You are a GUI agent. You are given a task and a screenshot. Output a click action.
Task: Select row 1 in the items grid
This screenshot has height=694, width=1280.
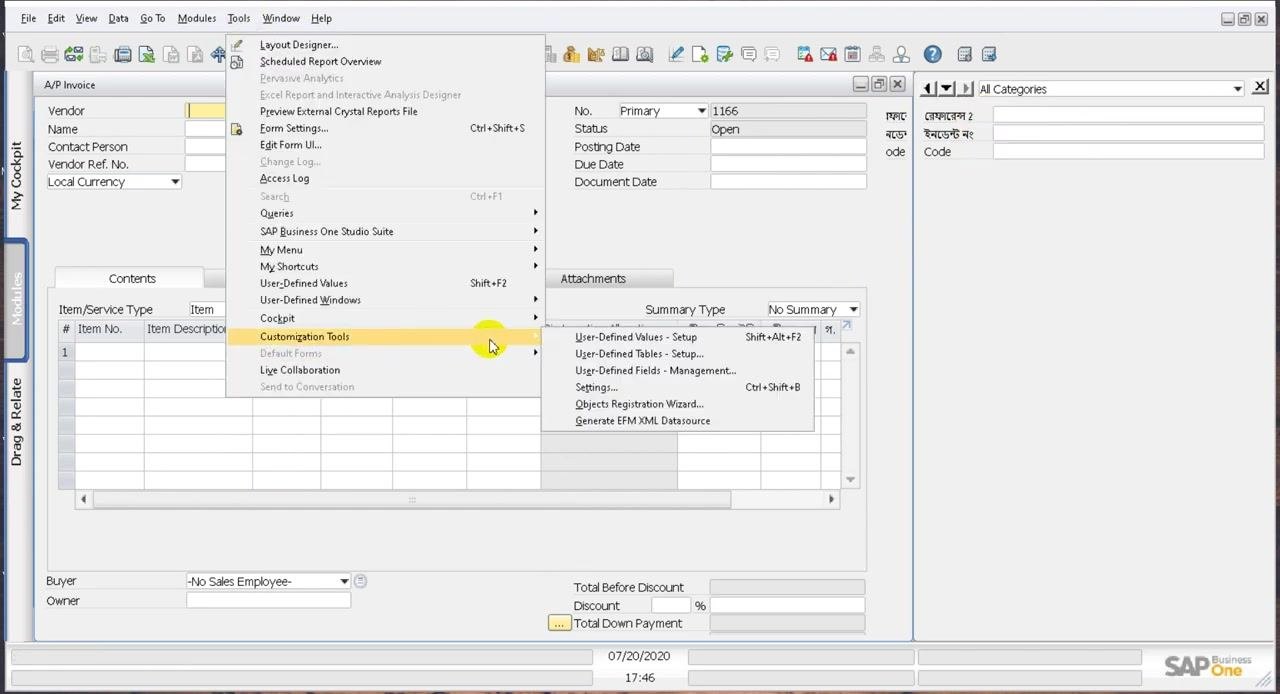click(65, 352)
